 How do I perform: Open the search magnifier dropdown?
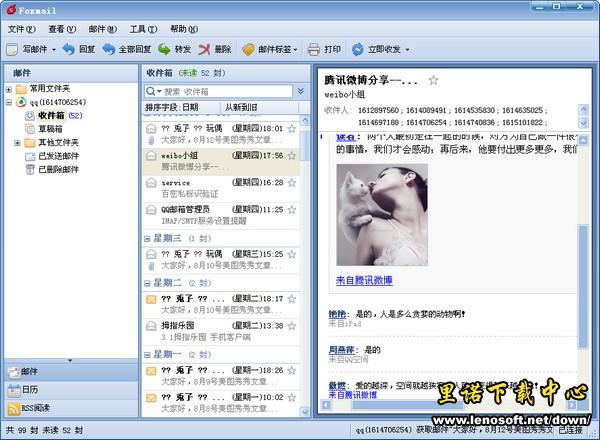154,91
